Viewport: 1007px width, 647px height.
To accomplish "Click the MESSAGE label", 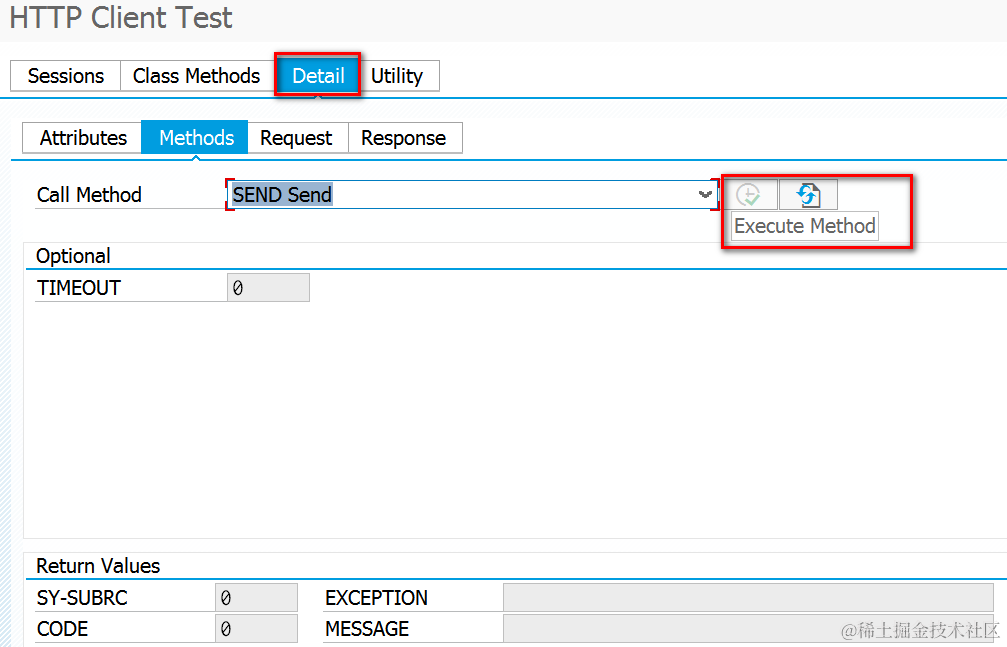I will coord(367,628).
